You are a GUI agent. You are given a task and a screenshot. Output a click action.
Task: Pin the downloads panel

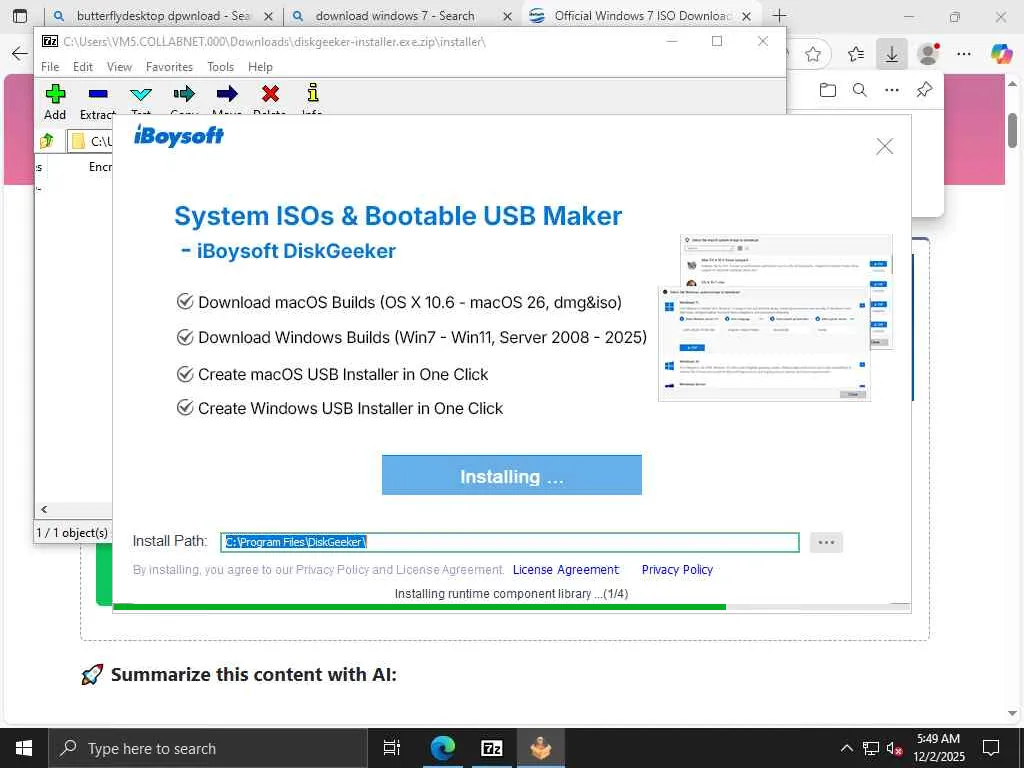[924, 90]
